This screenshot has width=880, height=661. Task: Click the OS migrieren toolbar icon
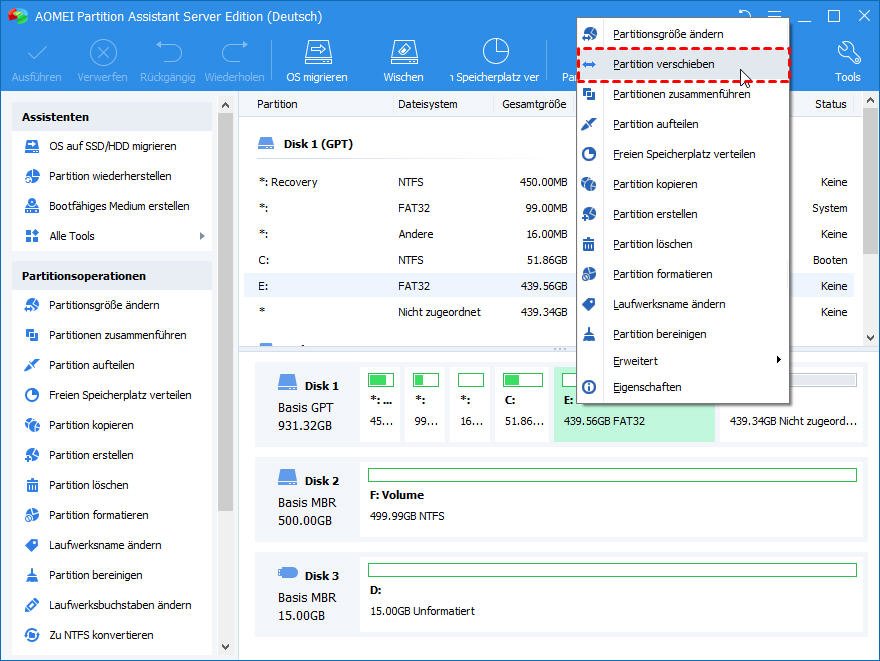click(x=318, y=53)
